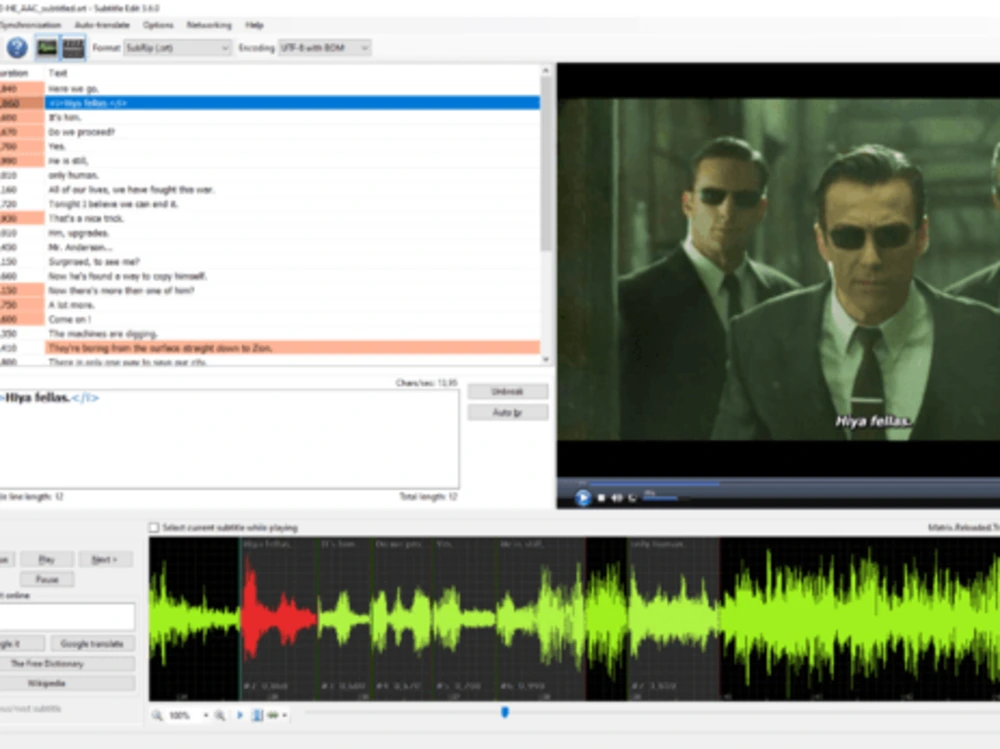Image resolution: width=1000 pixels, height=749 pixels.
Task: Click the Unbreak button
Action: tap(508, 391)
